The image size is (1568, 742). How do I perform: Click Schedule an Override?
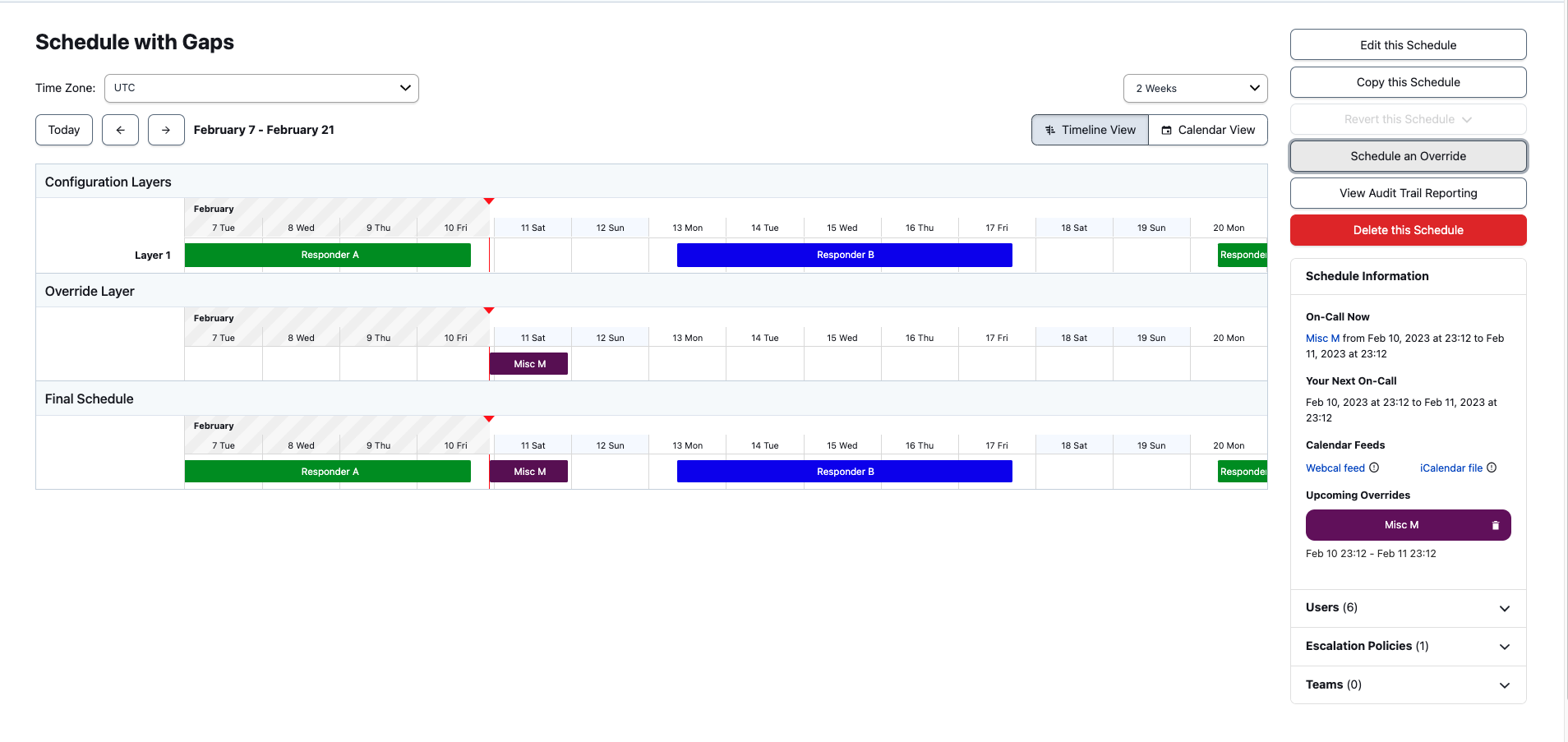1407,155
